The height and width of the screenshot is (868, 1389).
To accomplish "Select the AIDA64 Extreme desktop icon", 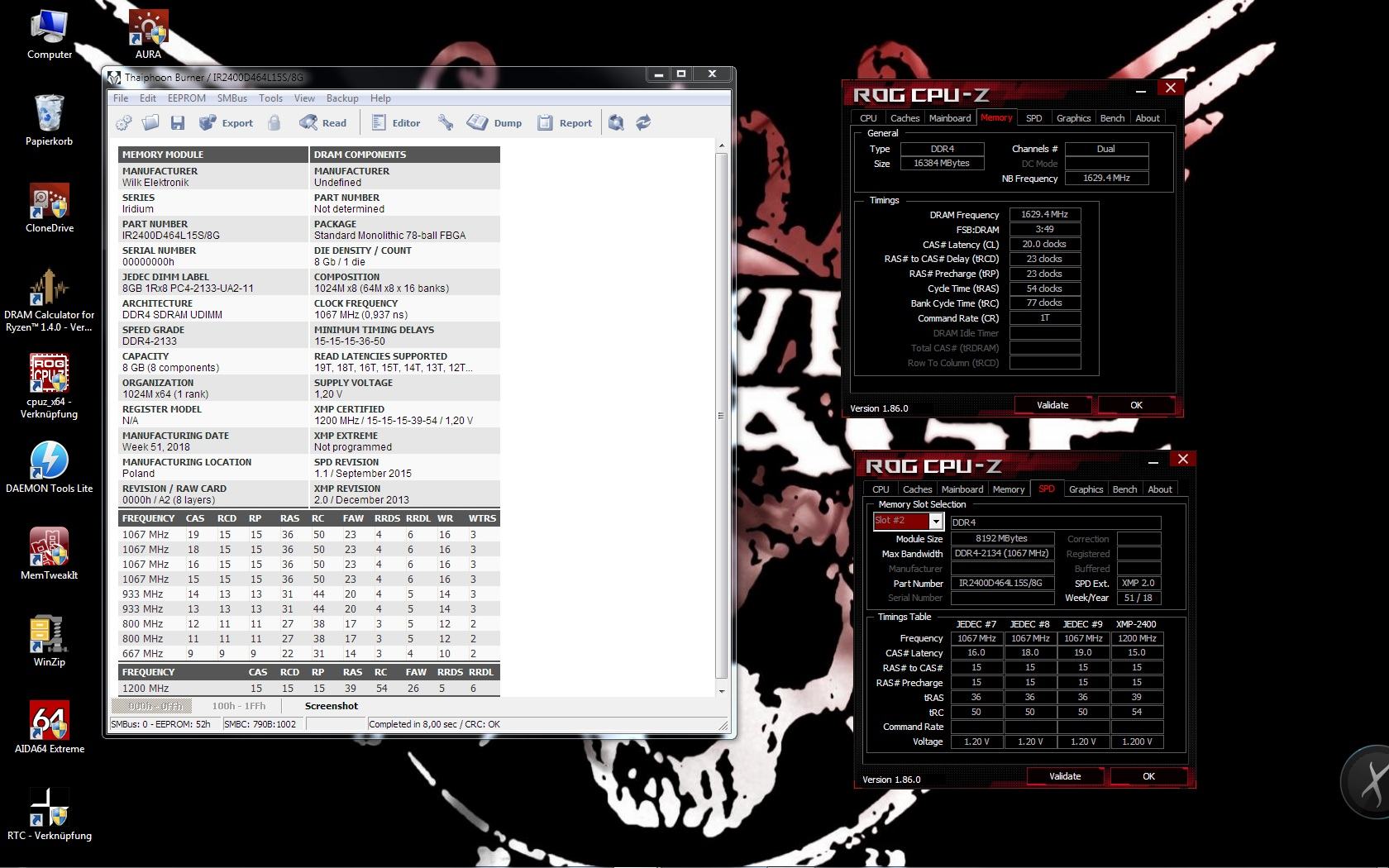I will 50,727.
